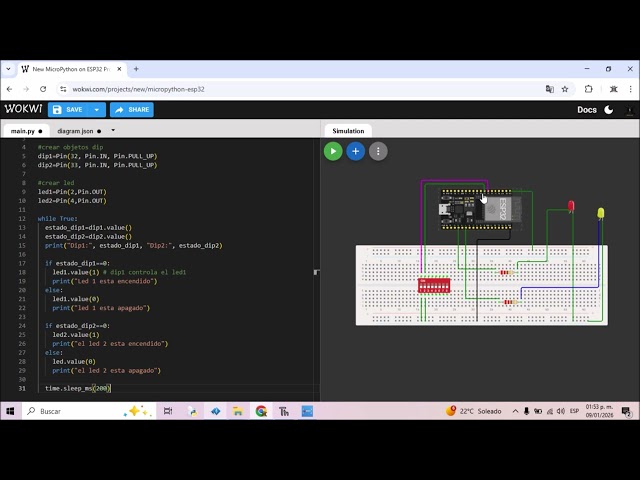This screenshot has height=480, width=640.
Task: Click the yellow LED in the circuit
Action: (x=601, y=213)
